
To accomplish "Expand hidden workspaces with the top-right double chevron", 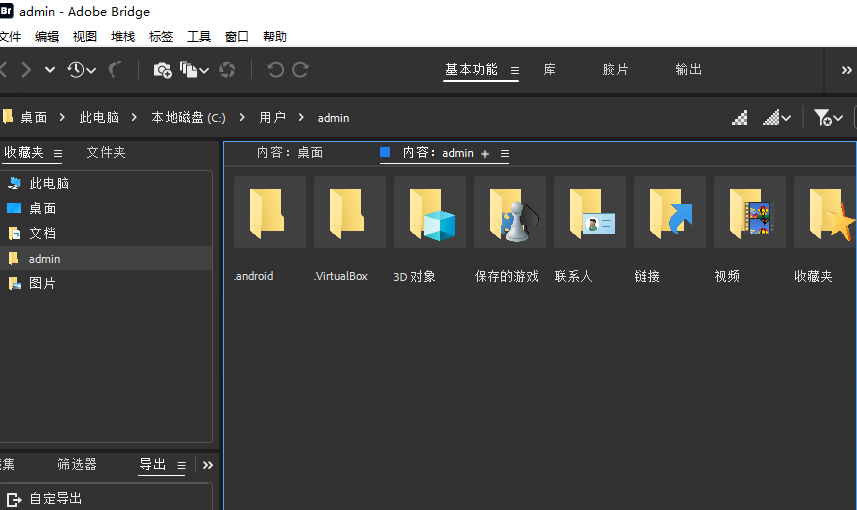I will [845, 70].
